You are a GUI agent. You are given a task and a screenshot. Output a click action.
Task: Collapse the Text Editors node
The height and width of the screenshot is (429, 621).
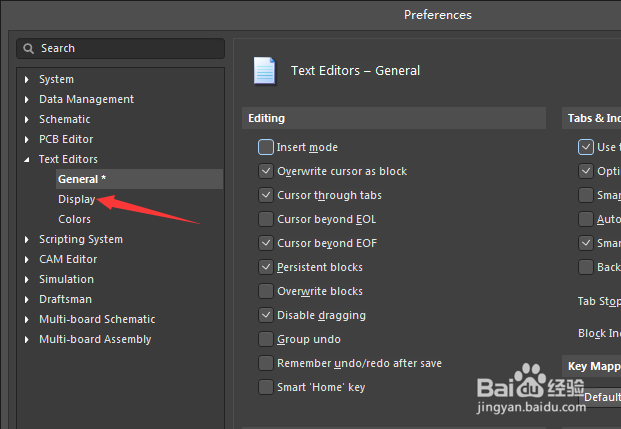pos(27,159)
